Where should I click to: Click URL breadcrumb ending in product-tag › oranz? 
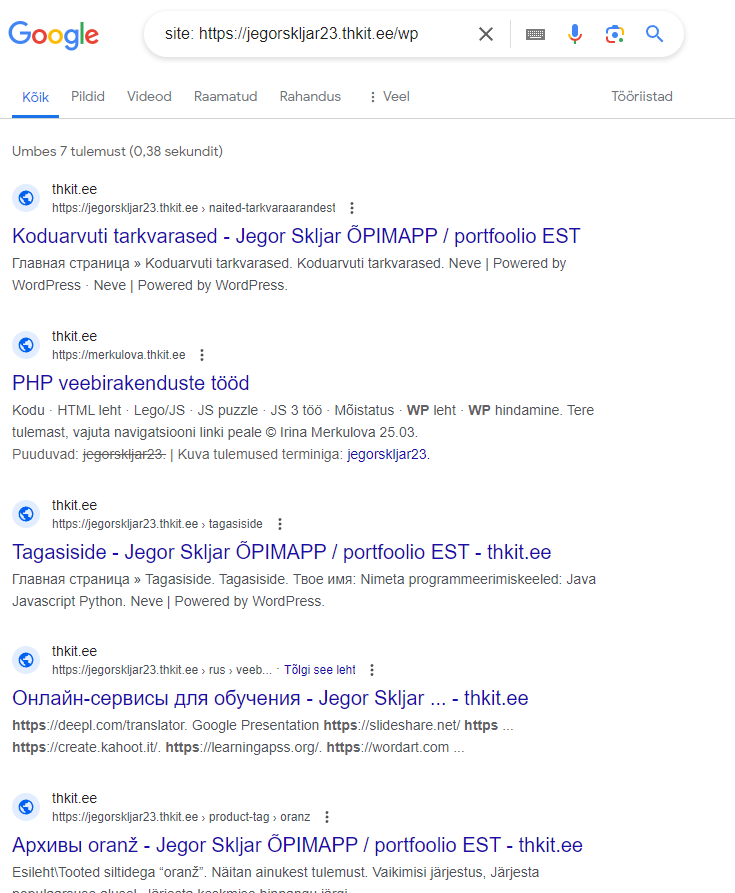pyautogui.click(x=181, y=817)
